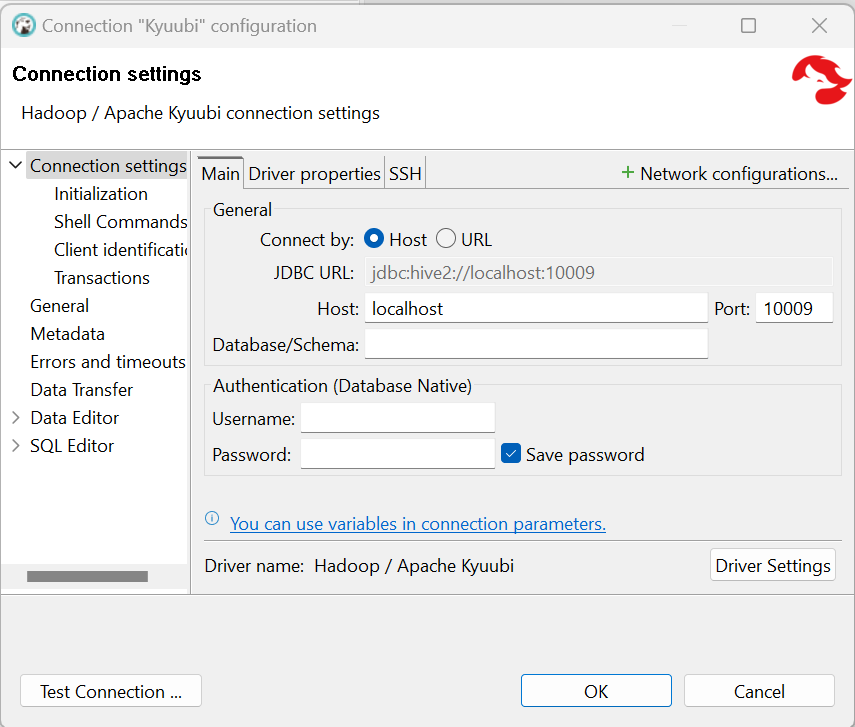Click the greyed JDBC URL field
The image size is (855, 727).
599,272
